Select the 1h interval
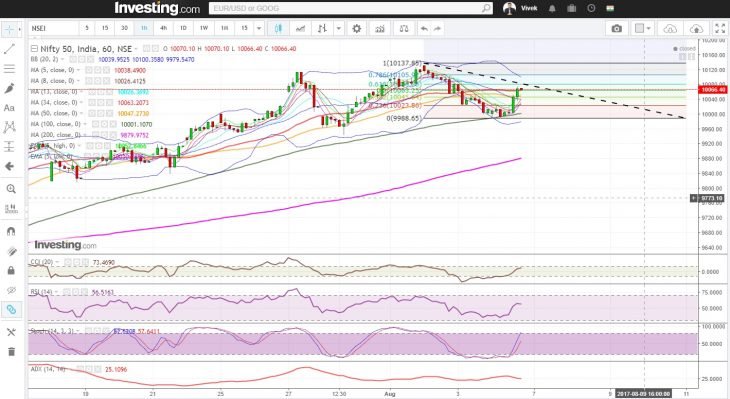 tap(144, 28)
